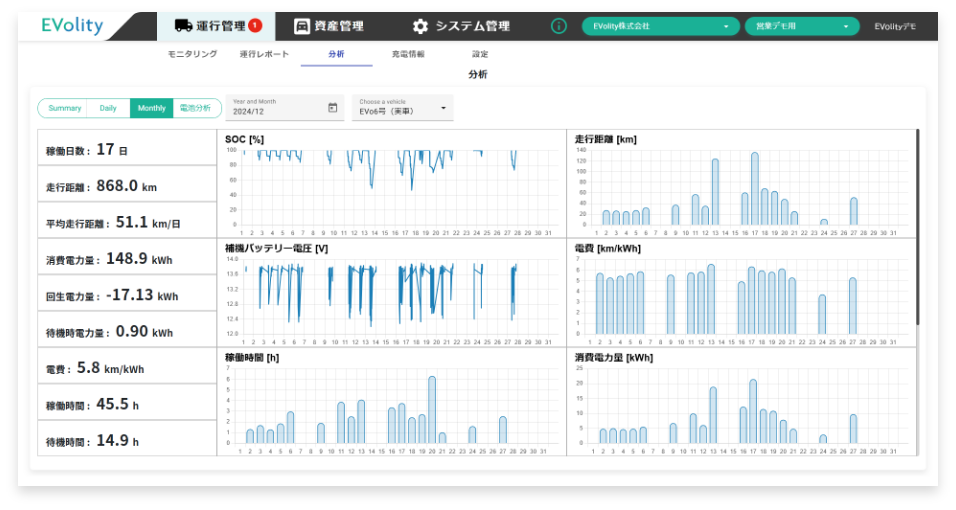Click the 分析 page heading
This screenshot has height=510, width=956.
478,74
